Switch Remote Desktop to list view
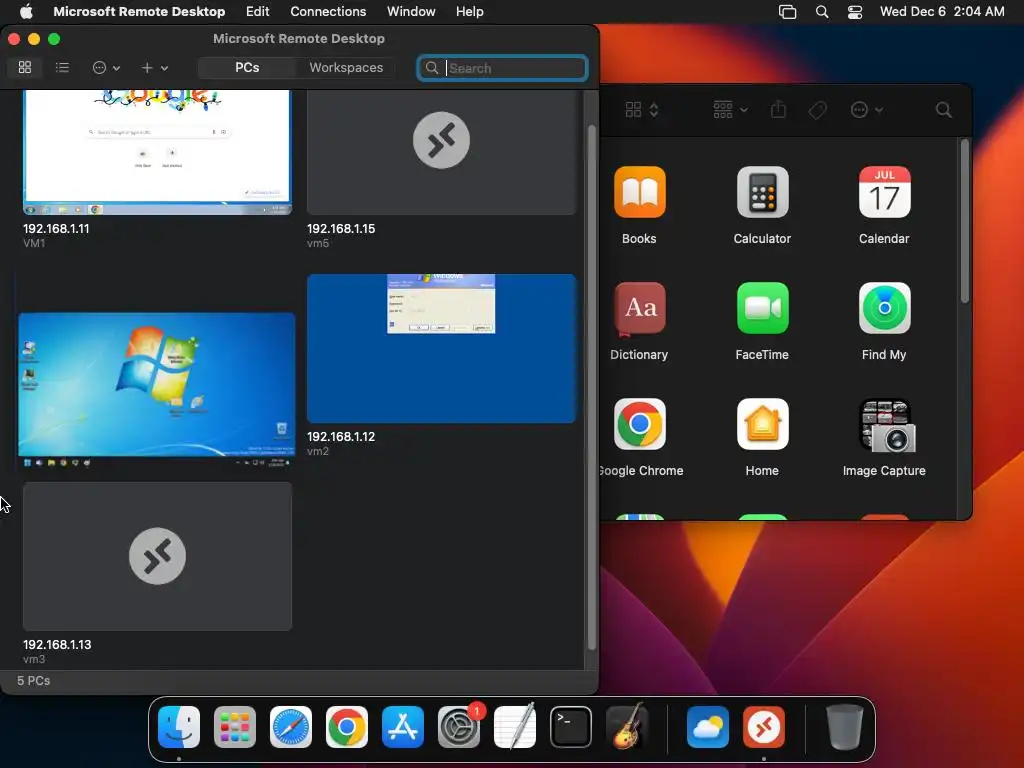The image size is (1024, 768). (62, 67)
